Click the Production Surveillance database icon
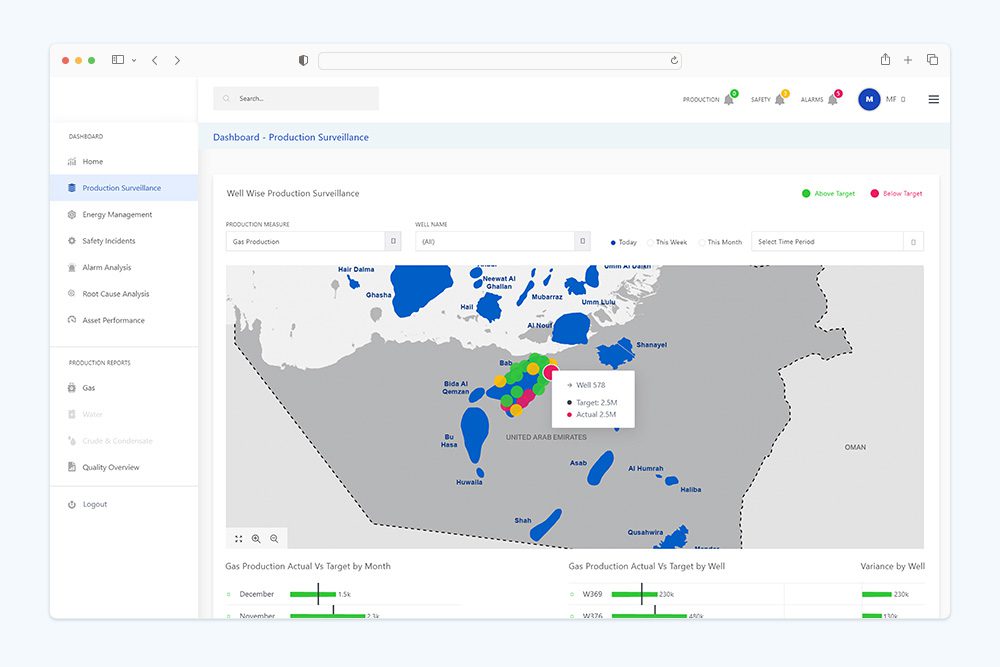 click(x=71, y=188)
